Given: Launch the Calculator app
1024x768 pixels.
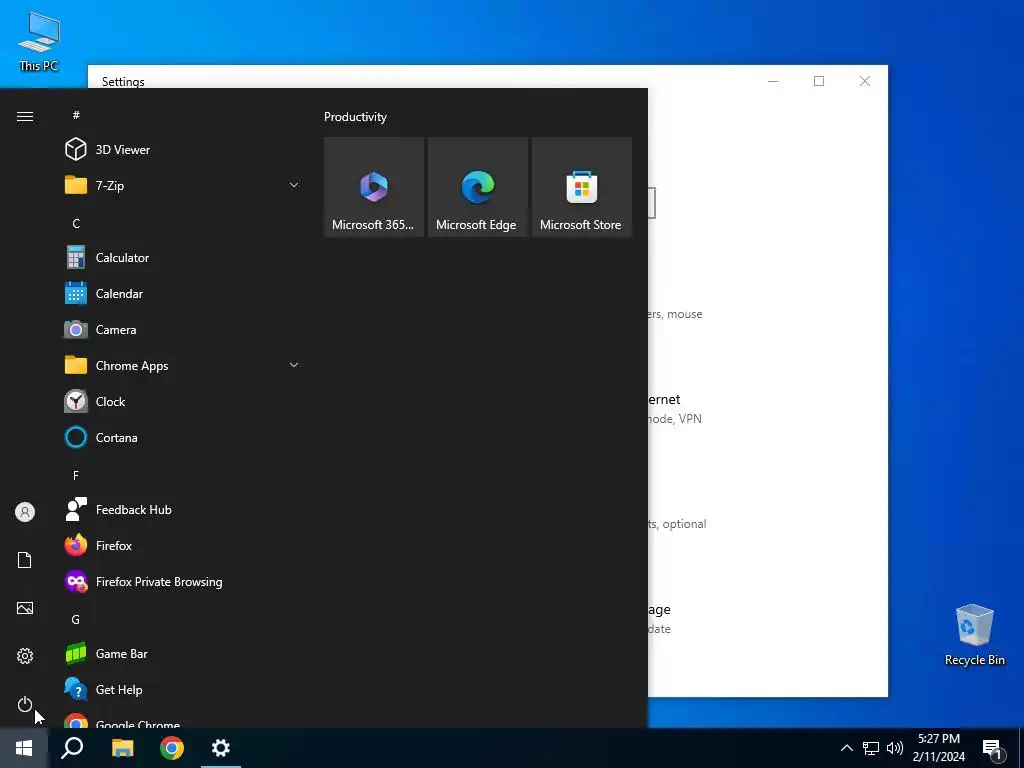Looking at the screenshot, I should (x=184, y=258).
